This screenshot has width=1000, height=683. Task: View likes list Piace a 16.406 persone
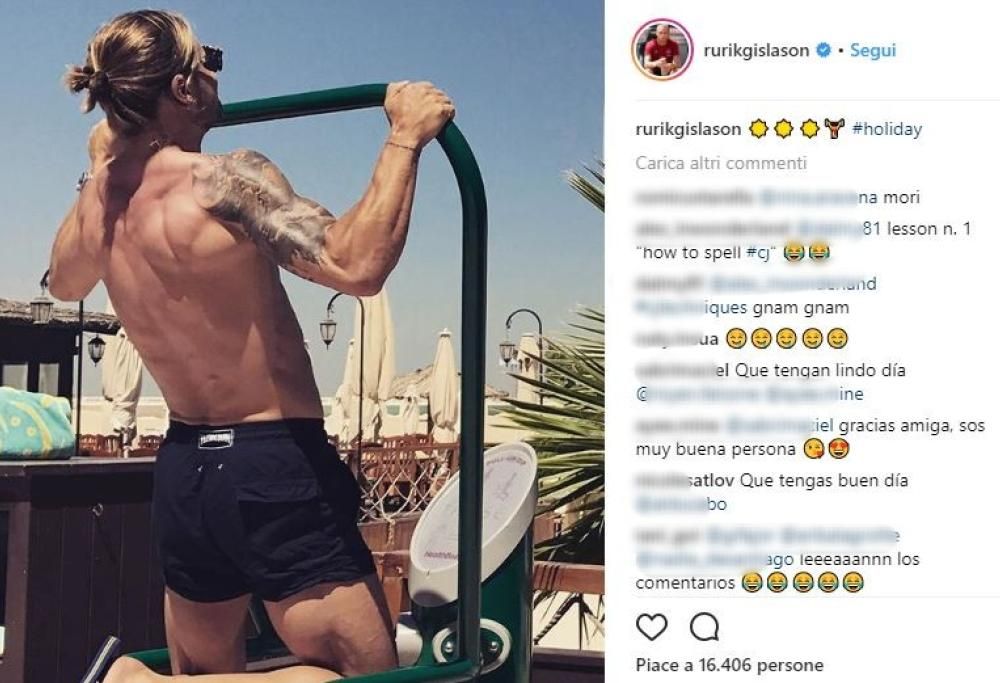[x=730, y=665]
